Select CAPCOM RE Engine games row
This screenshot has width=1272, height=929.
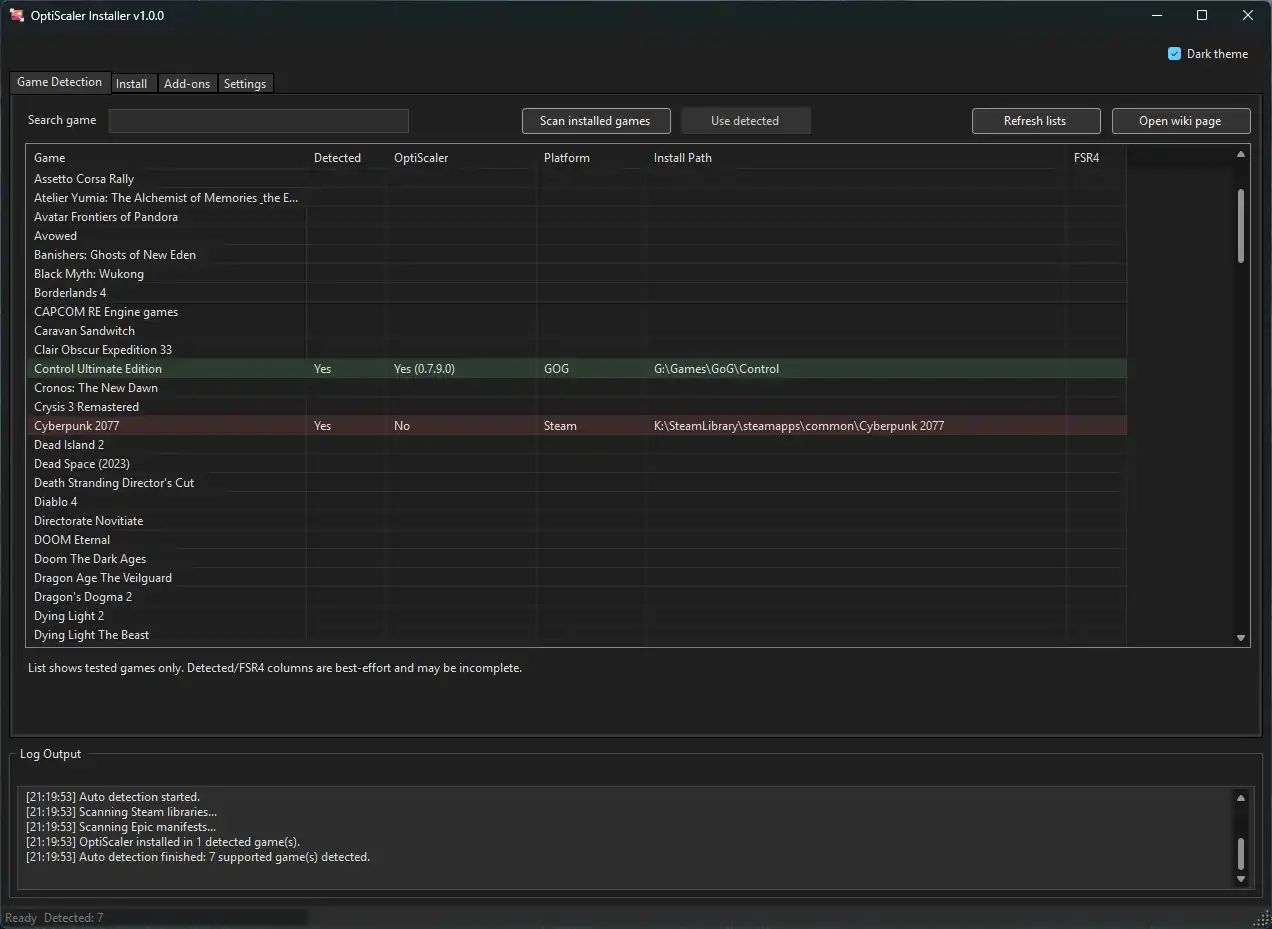[x=576, y=312]
